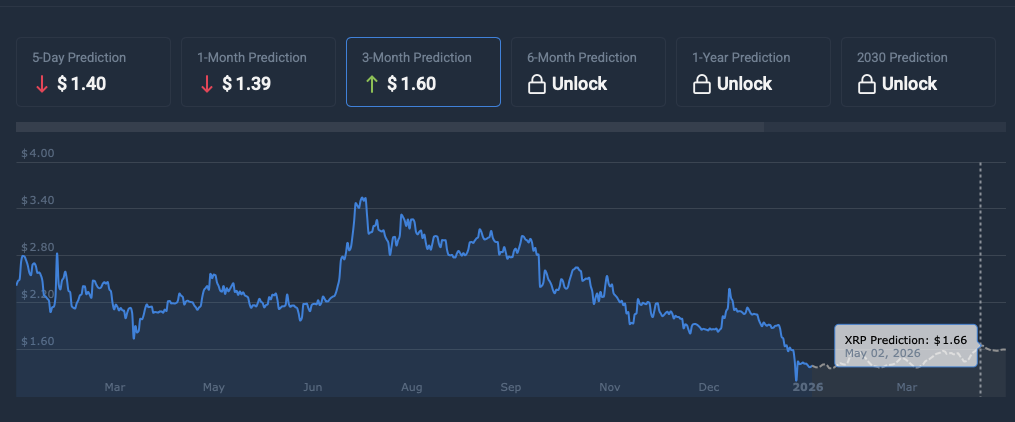Click the lock icon under 1-Year Prediction
The width and height of the screenshot is (1015, 422).
click(x=702, y=84)
